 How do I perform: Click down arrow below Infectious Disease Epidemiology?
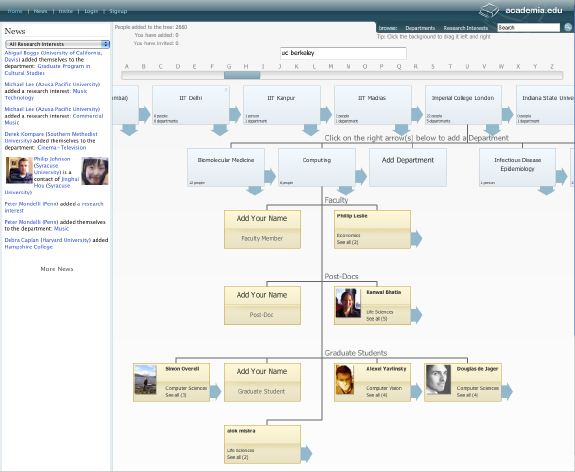(546, 191)
